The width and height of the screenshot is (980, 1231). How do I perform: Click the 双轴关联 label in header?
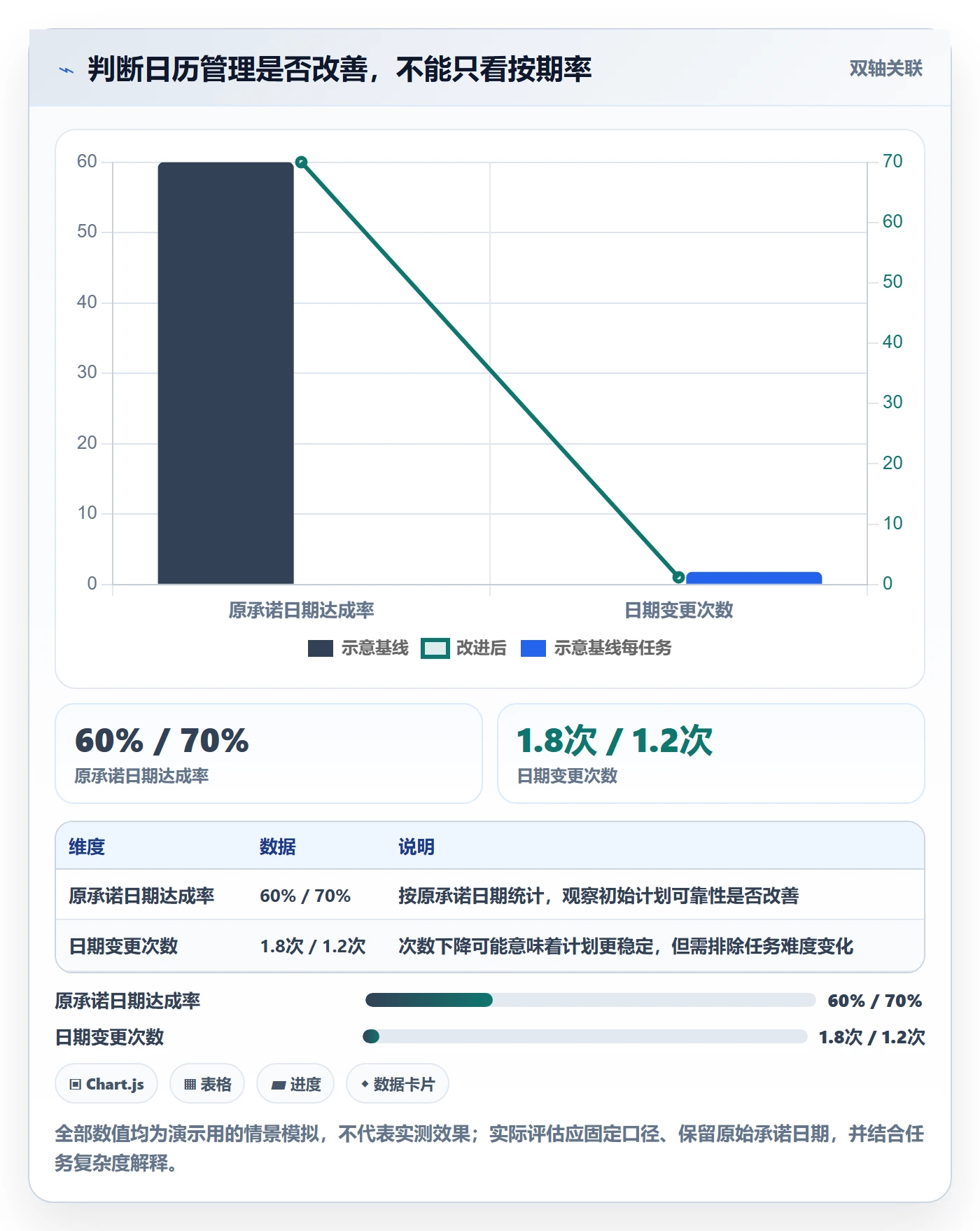[x=885, y=69]
